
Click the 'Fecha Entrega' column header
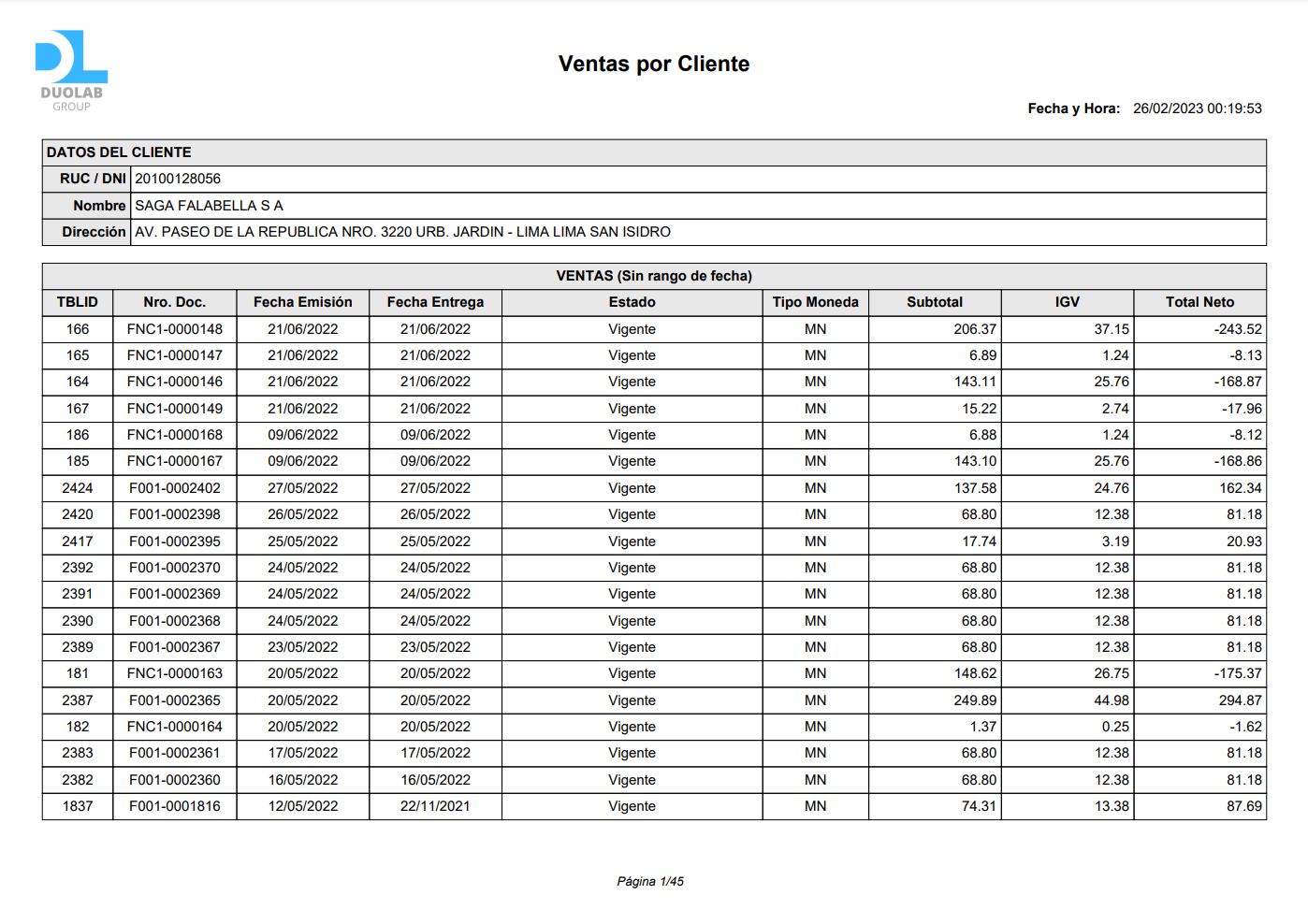point(435,302)
